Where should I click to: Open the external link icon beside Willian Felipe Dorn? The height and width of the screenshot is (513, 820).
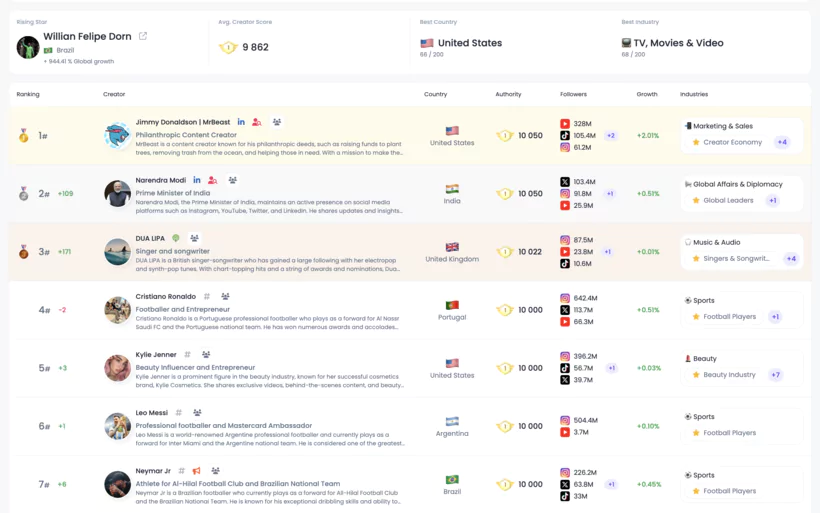(143, 36)
